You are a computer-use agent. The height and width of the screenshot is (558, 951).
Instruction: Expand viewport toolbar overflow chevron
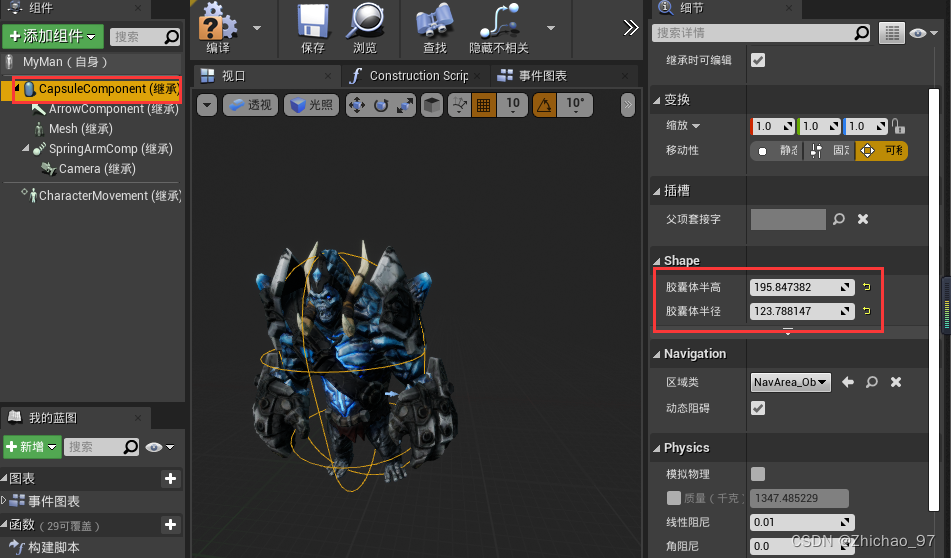click(628, 105)
